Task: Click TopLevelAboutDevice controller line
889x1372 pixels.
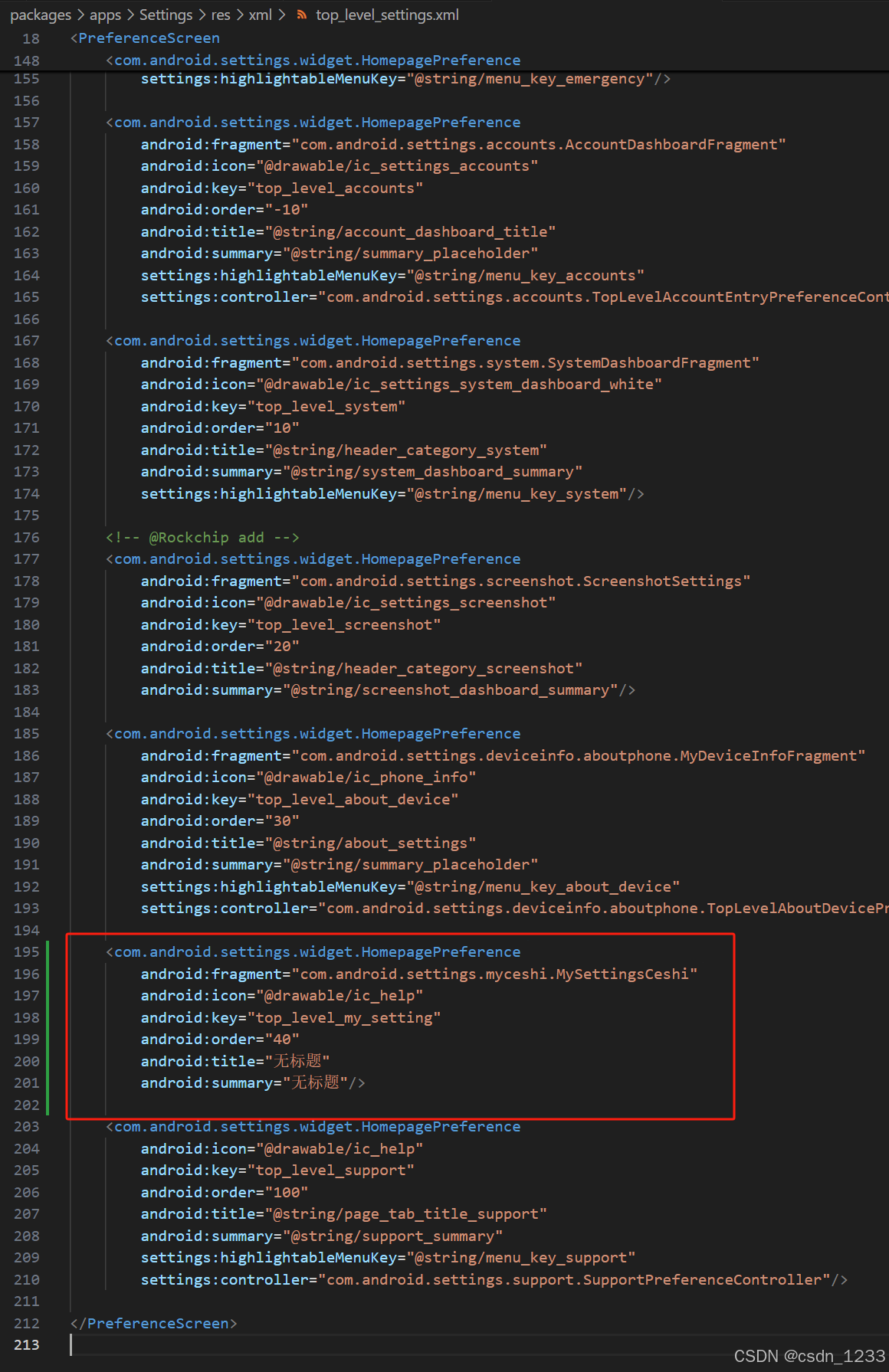Action: [x=515, y=909]
